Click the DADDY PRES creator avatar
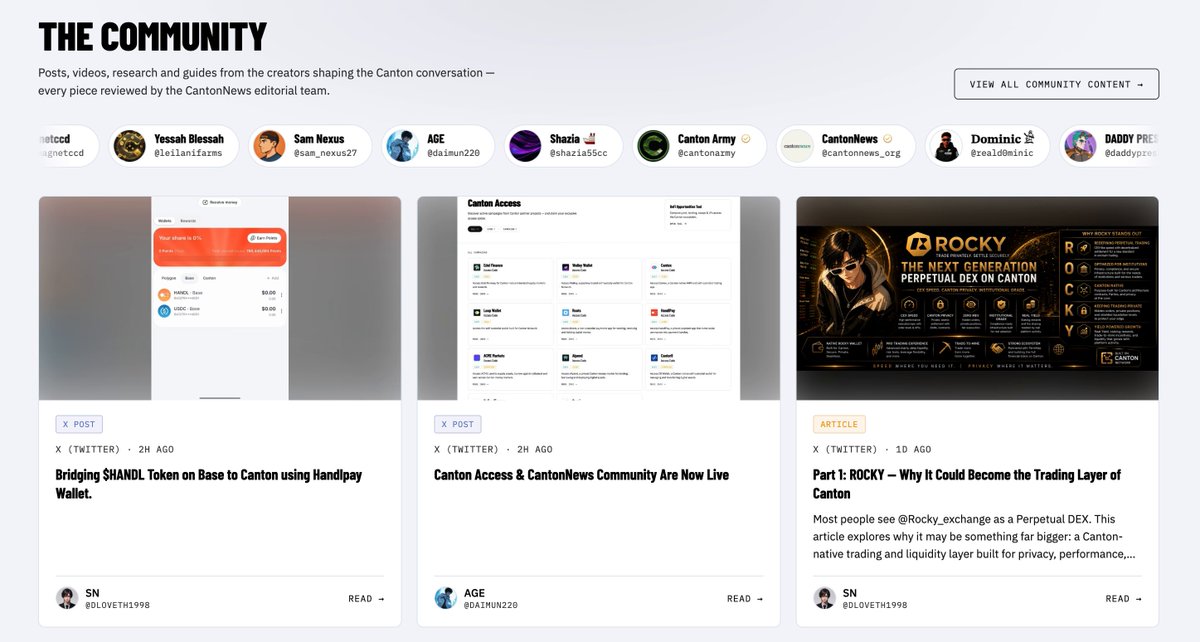The width and height of the screenshot is (1200, 642). pyautogui.click(x=1080, y=146)
